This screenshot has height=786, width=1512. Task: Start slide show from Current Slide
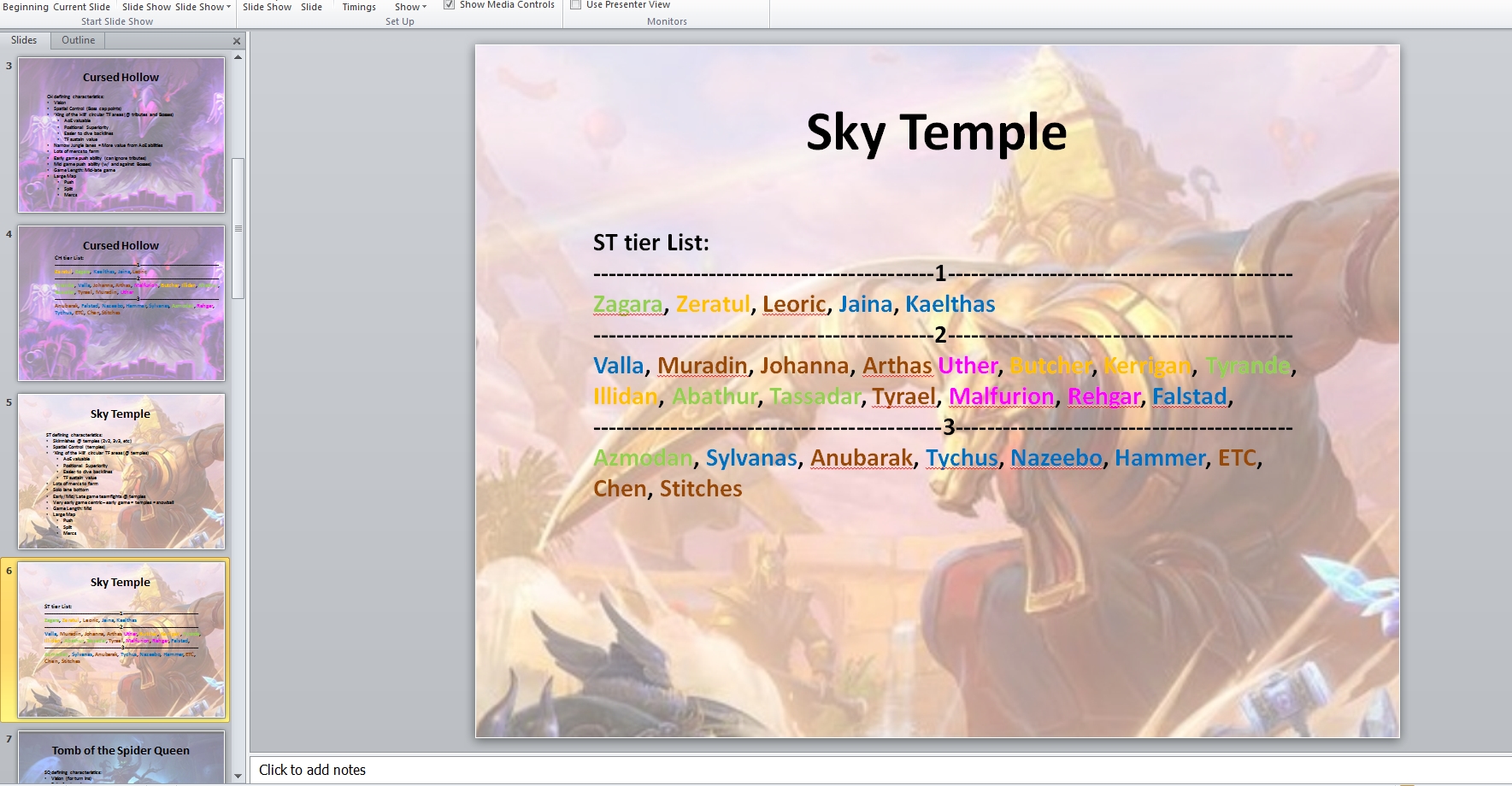(81, 7)
